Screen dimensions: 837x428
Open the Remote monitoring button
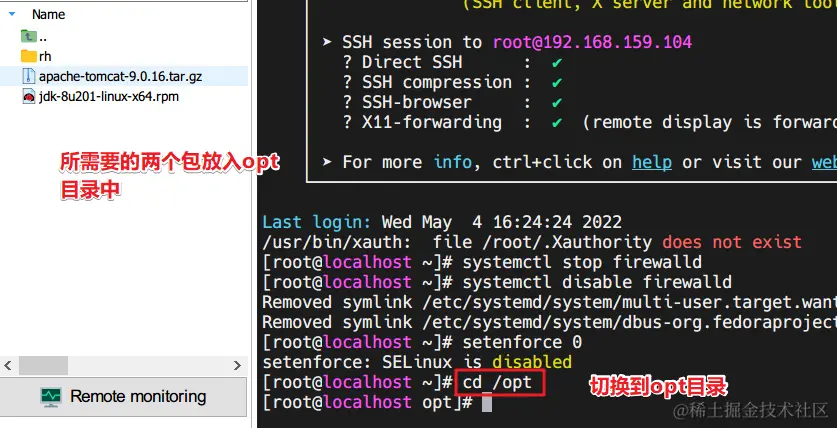pyautogui.click(x=123, y=397)
